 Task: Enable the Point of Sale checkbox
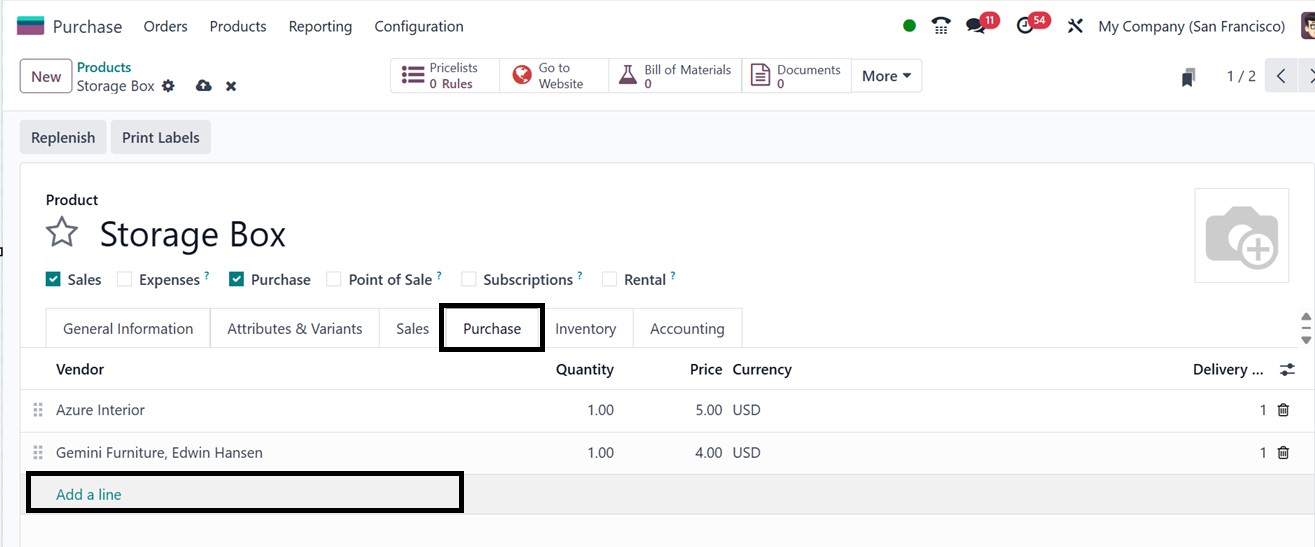coord(334,280)
